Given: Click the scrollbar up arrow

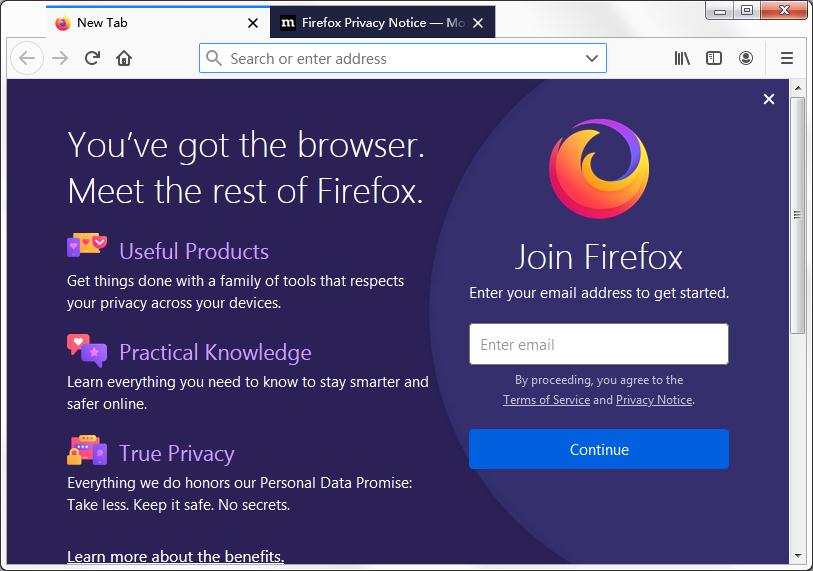Looking at the screenshot, I should 798,88.
